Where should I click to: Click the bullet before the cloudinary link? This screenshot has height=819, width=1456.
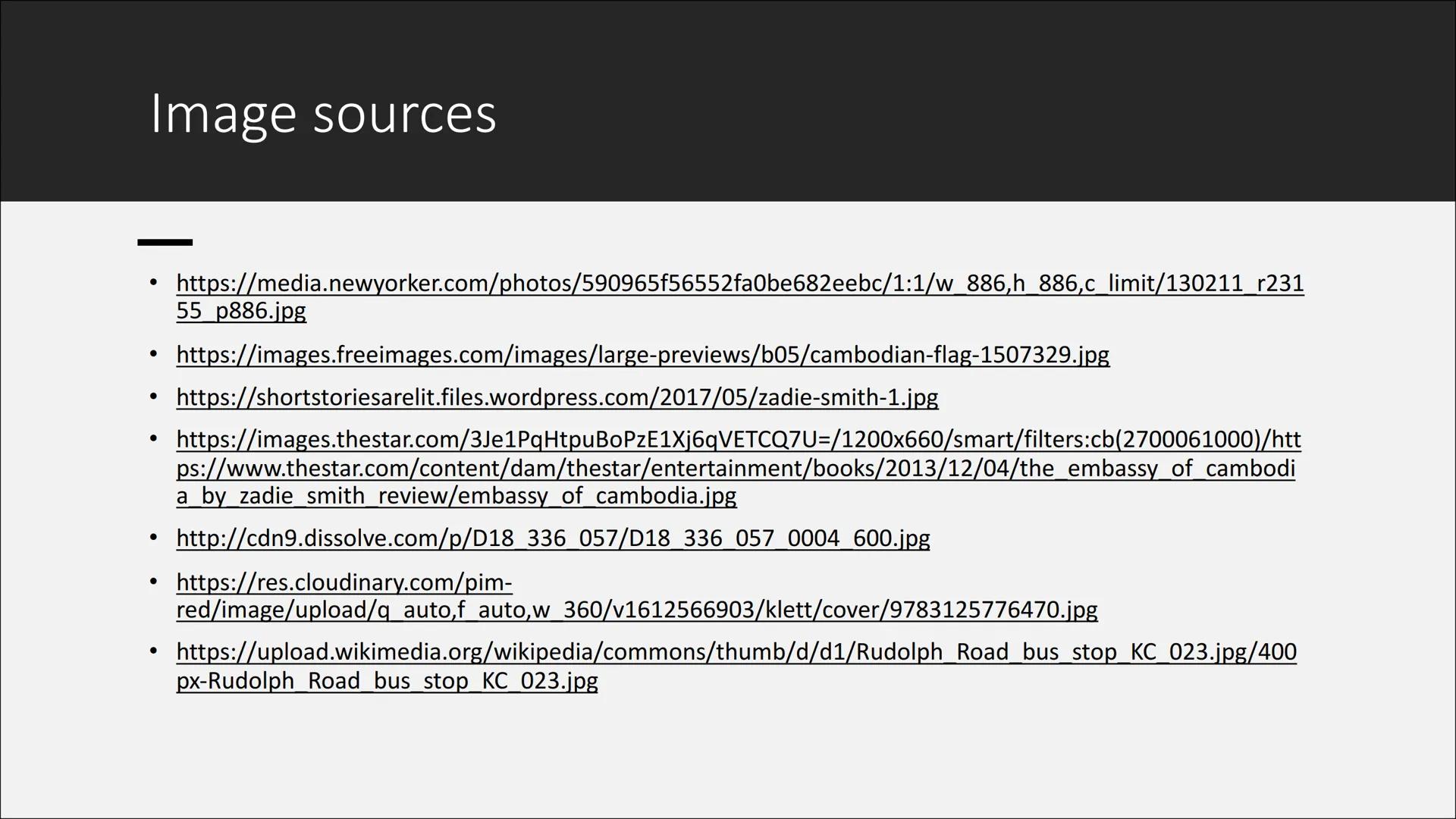154,582
